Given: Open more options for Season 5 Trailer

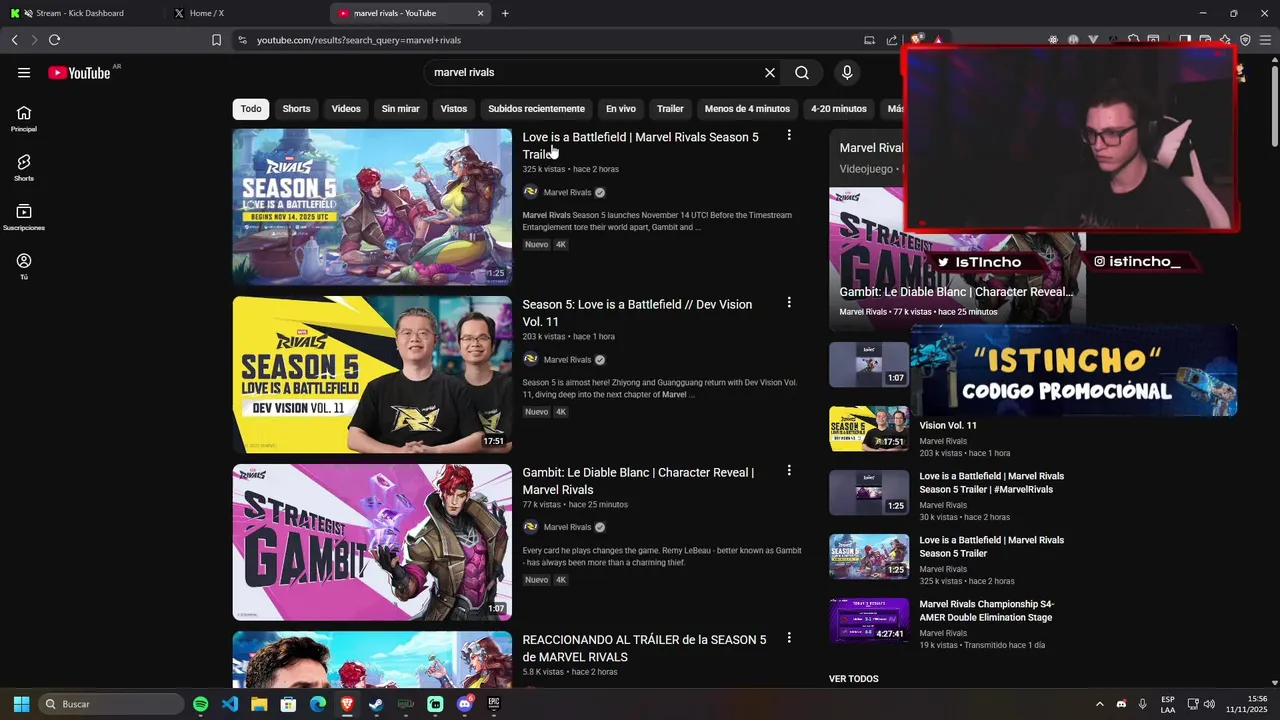Looking at the screenshot, I should coord(789,135).
